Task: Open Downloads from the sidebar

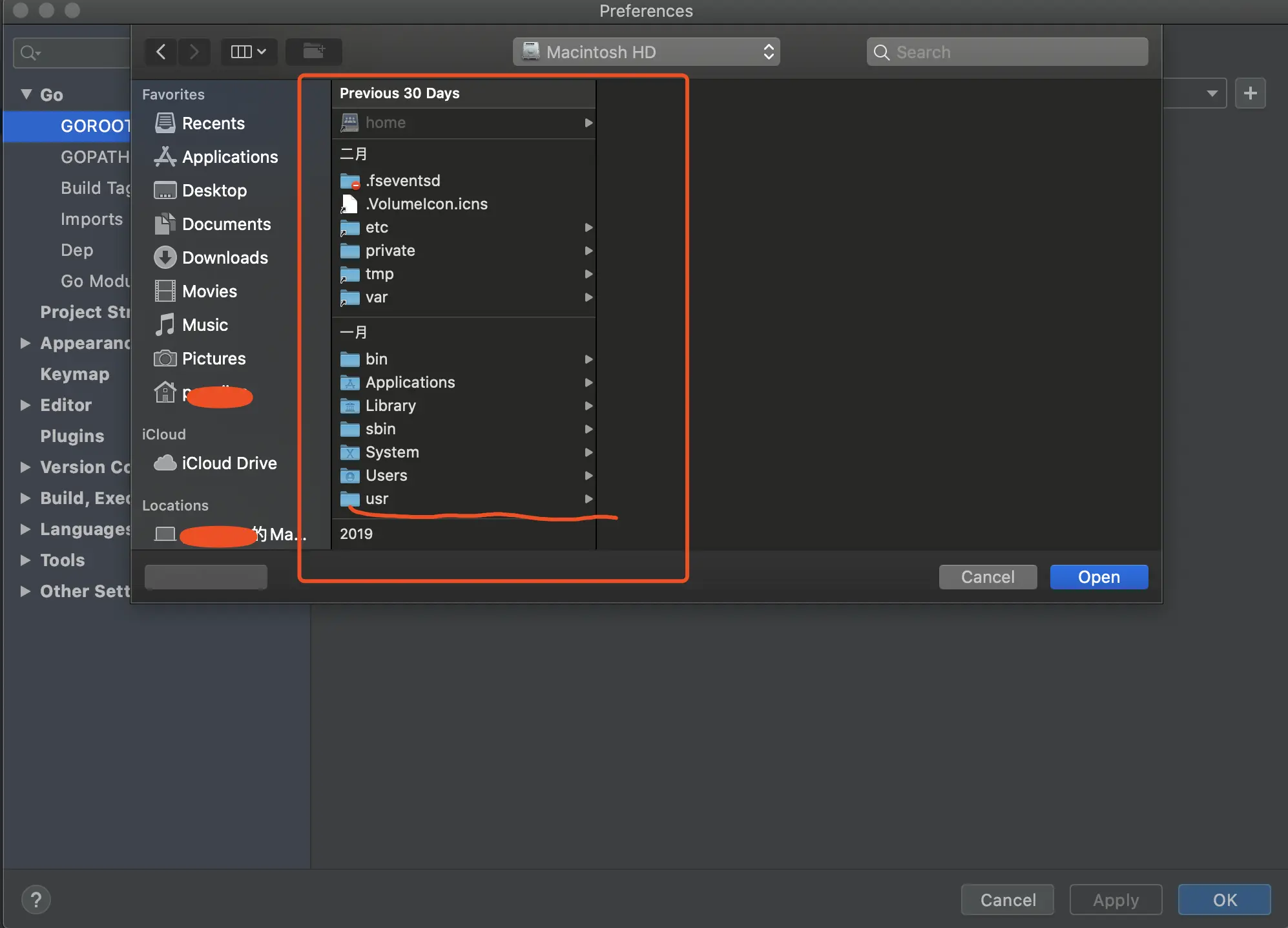Action: click(224, 258)
